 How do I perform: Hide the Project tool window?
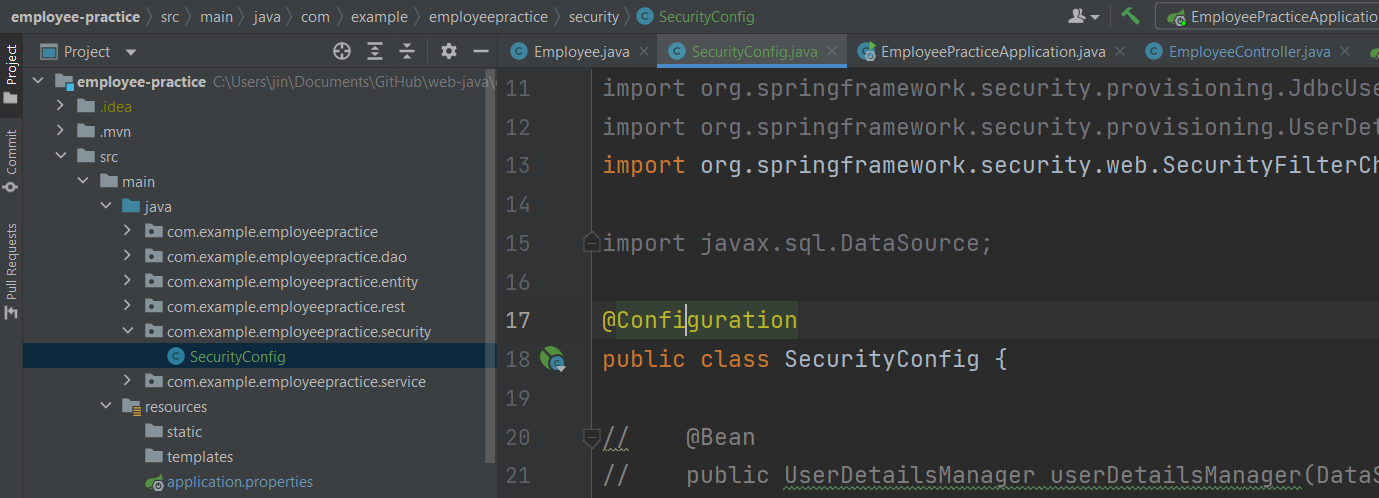click(481, 51)
